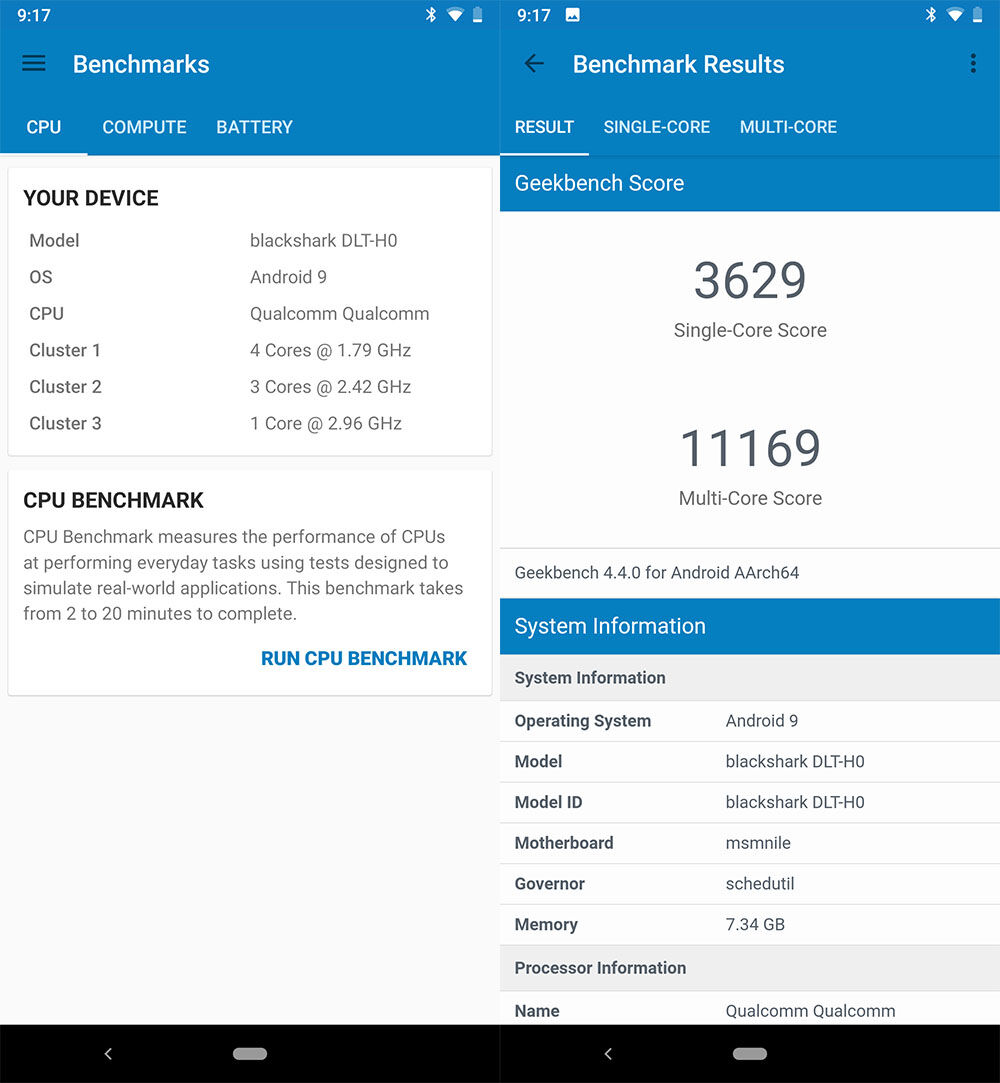Tap the blue System Information header
Viewport: 1000px width, 1083px height.
click(x=750, y=626)
